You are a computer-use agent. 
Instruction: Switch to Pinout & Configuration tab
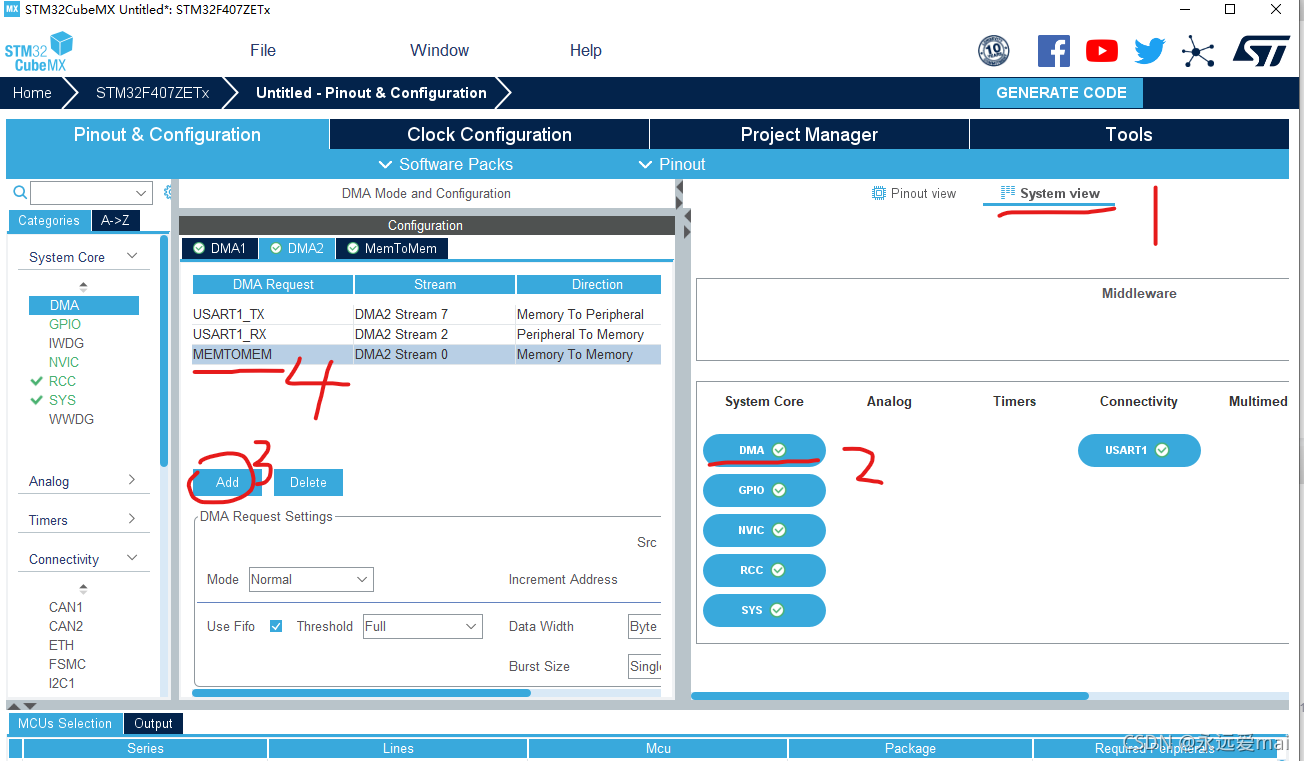167,135
